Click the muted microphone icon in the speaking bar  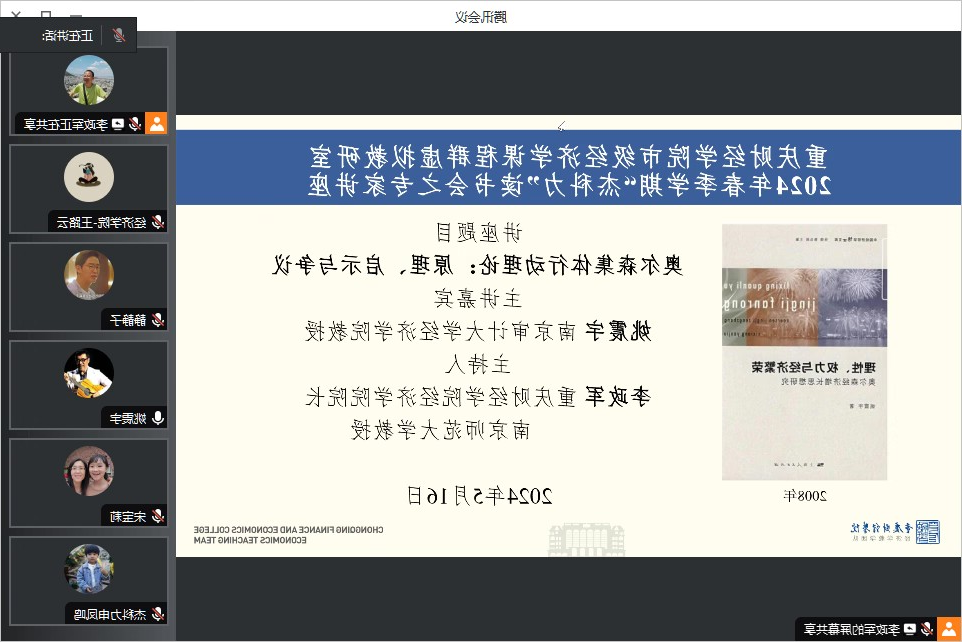point(119,35)
